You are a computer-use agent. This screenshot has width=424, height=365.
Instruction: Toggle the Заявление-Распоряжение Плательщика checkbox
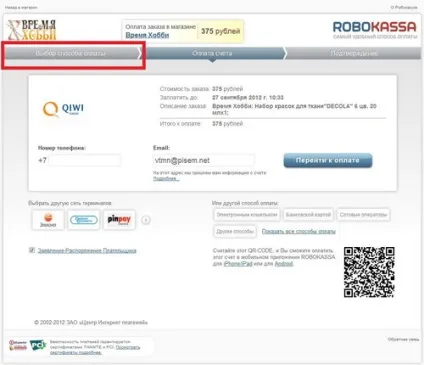coord(32,250)
